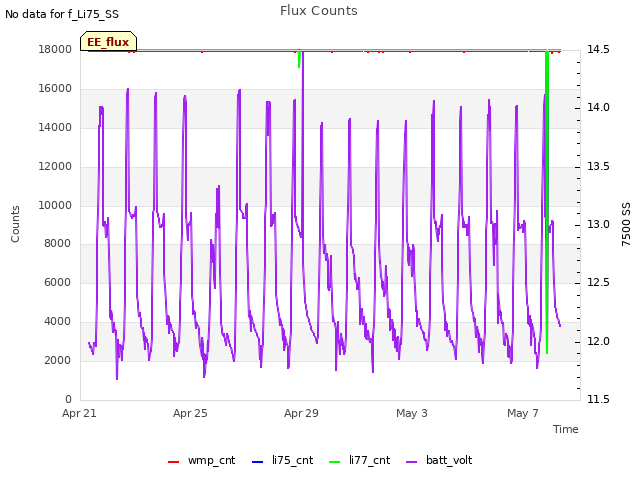Click the 14.5 right axis tick label
This screenshot has height=480, width=640.
tap(598, 49)
